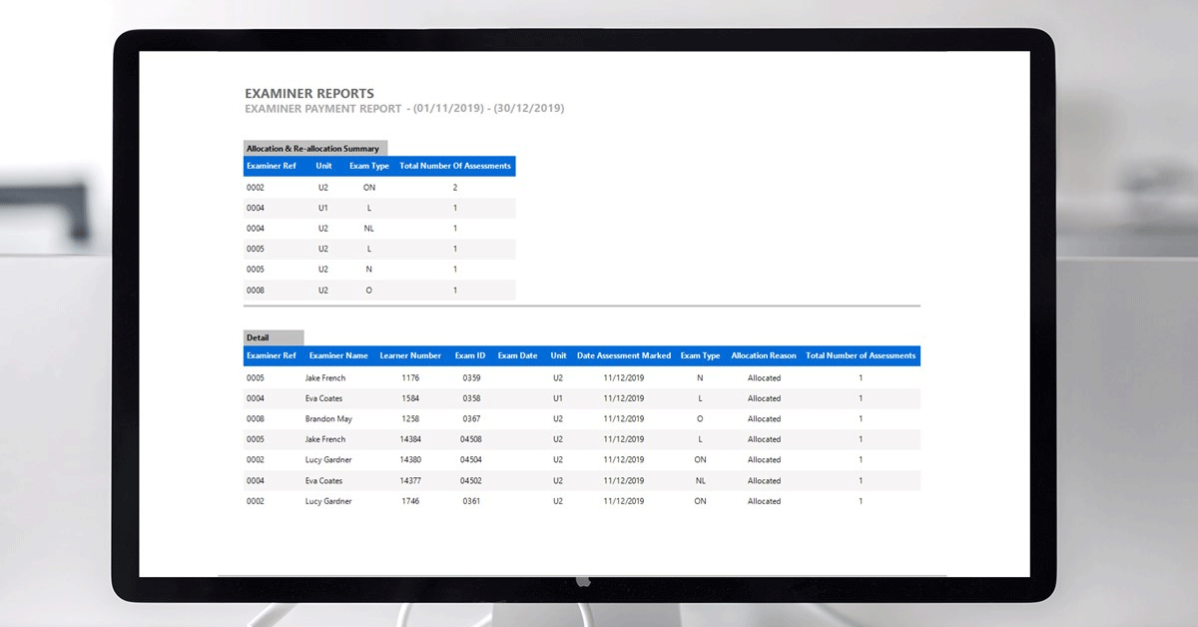Viewport: 1198px width, 627px height.
Task: Click learner number 1746 in last row
Action: pyautogui.click(x=410, y=501)
